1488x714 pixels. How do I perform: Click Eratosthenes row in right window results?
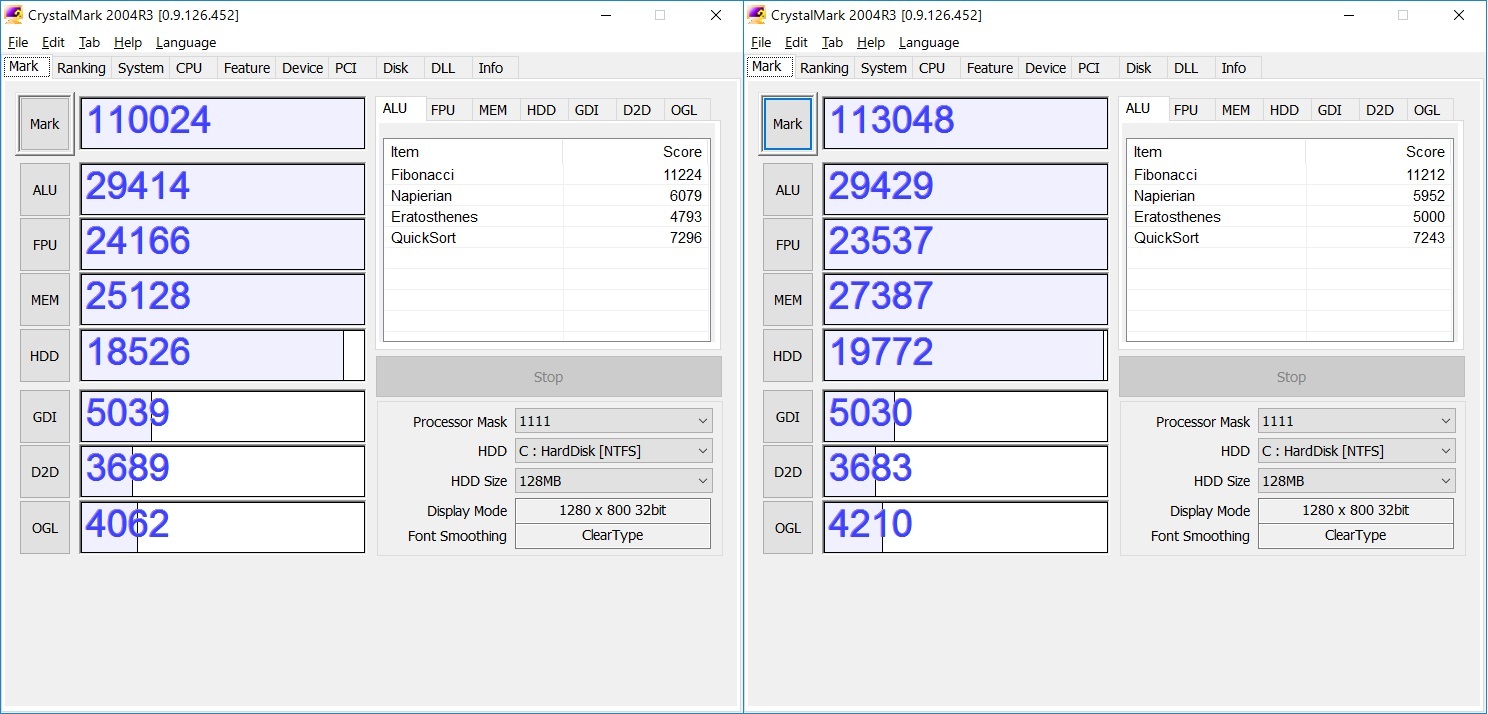pyautogui.click(x=1289, y=217)
